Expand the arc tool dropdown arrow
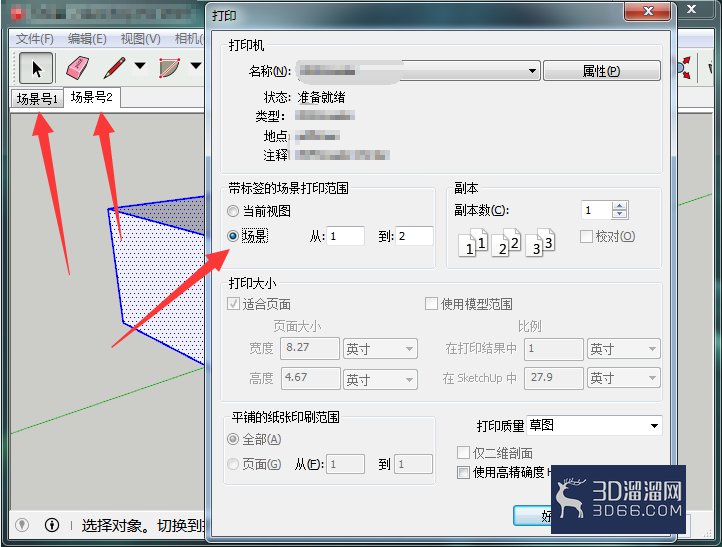 click(x=196, y=66)
